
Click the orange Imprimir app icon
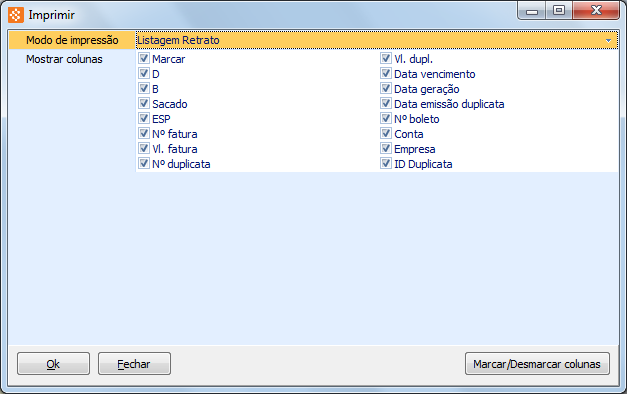16,15
